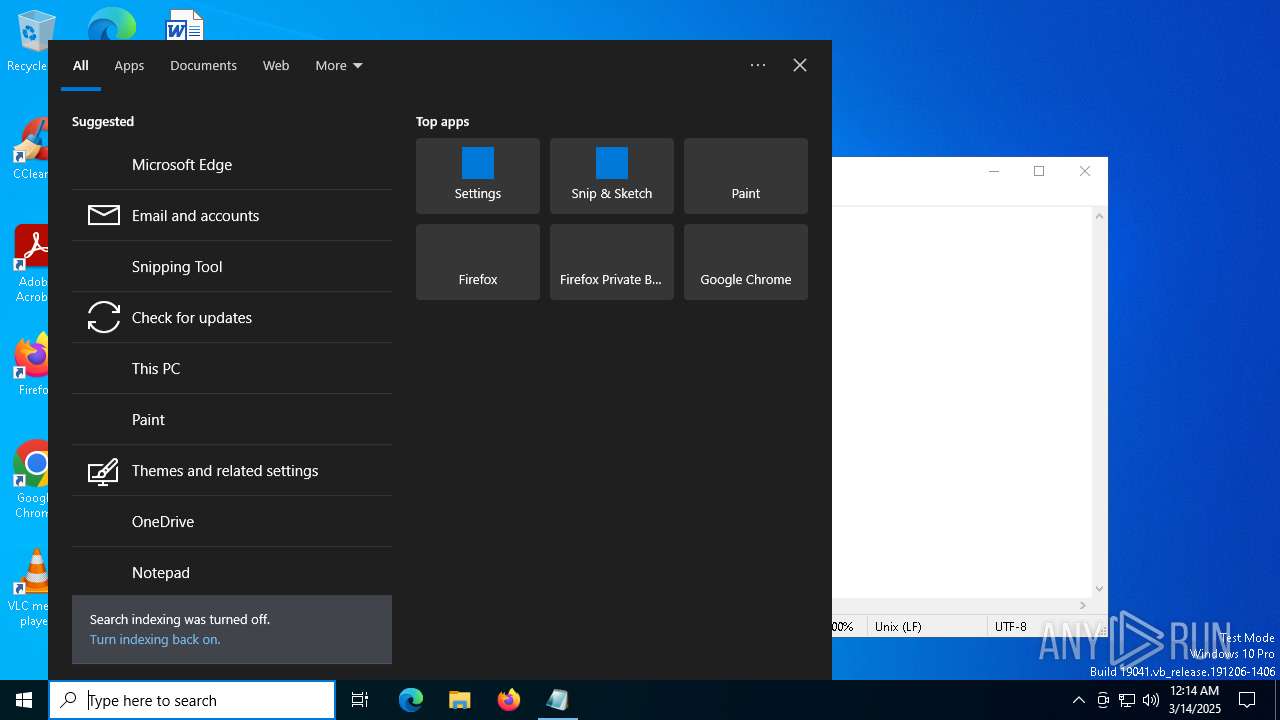Open the Action Center notifications icon

[x=1247, y=700]
